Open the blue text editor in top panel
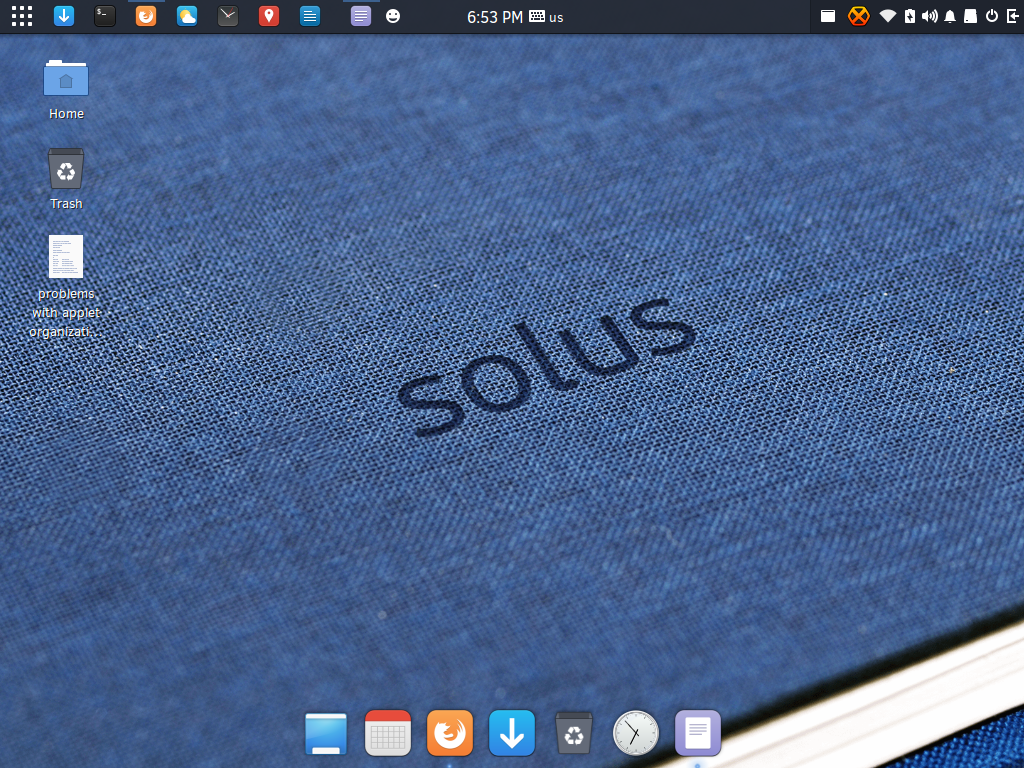The height and width of the screenshot is (768, 1024). [310, 16]
